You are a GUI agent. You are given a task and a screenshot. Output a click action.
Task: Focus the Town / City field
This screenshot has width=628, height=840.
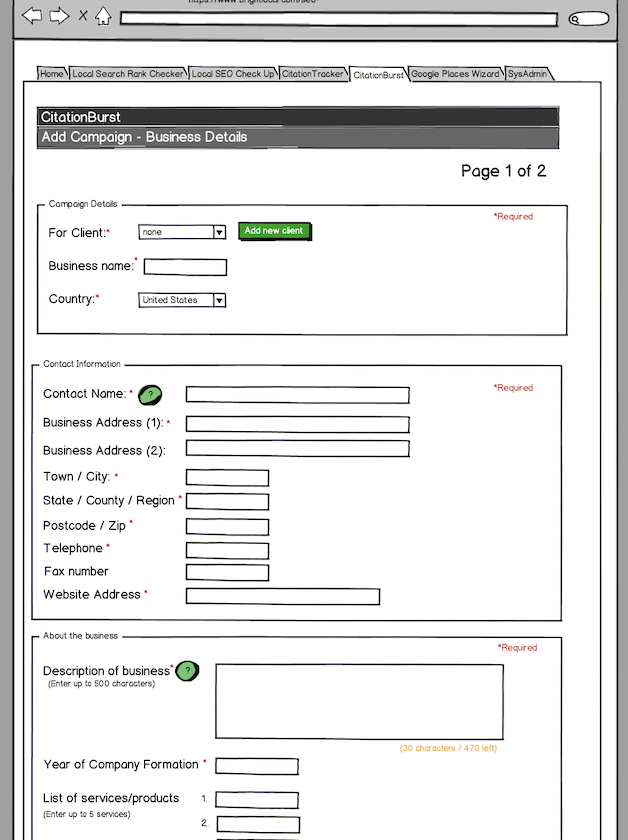(227, 478)
